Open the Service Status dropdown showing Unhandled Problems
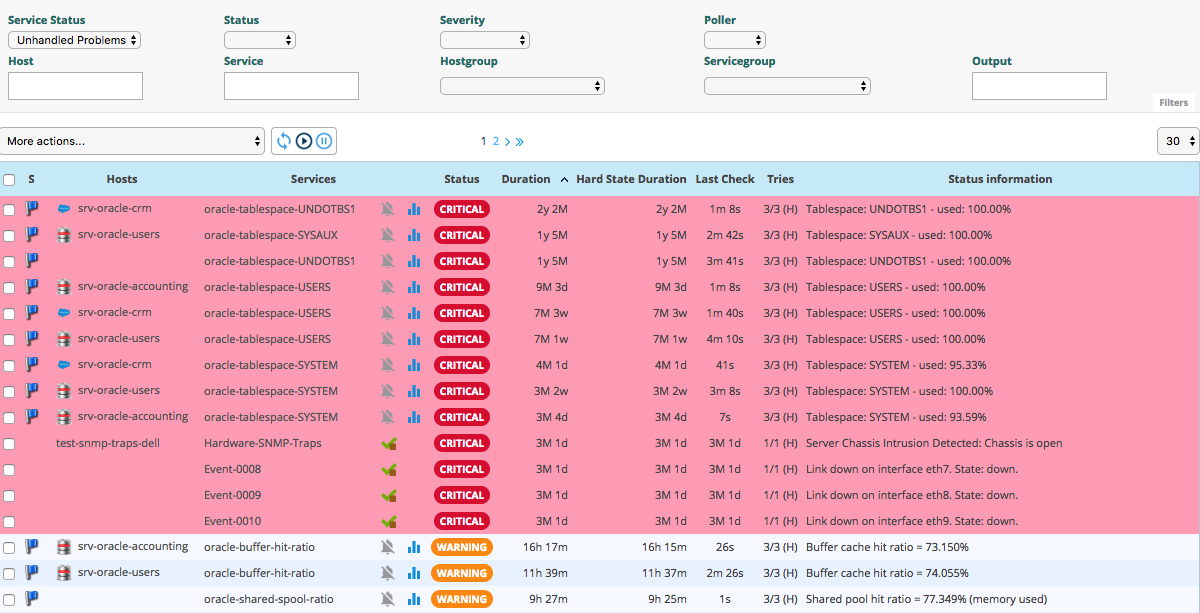Screen dimensions: 1200x613 74,40
